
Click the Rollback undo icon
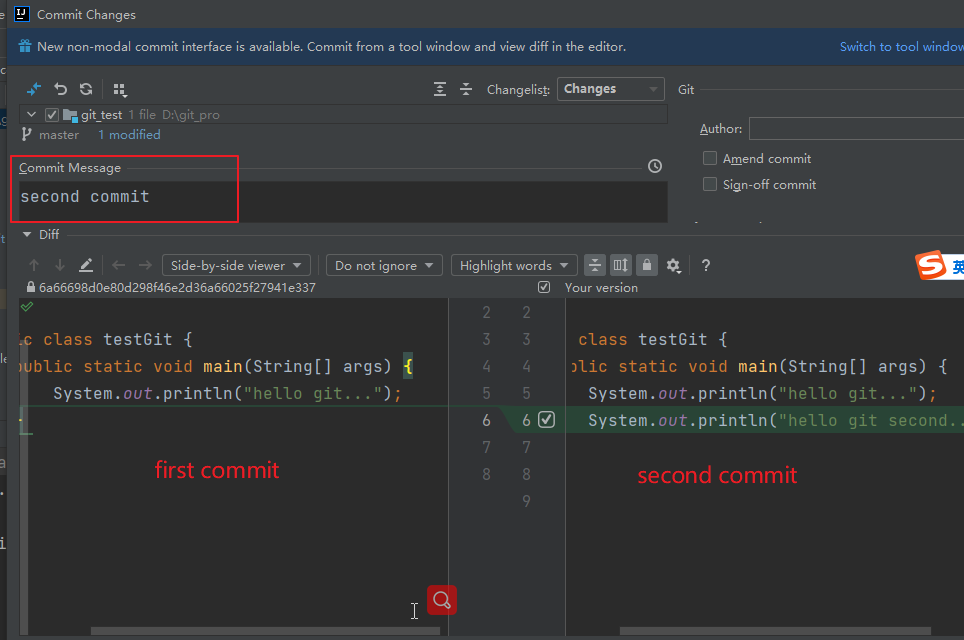point(60,89)
